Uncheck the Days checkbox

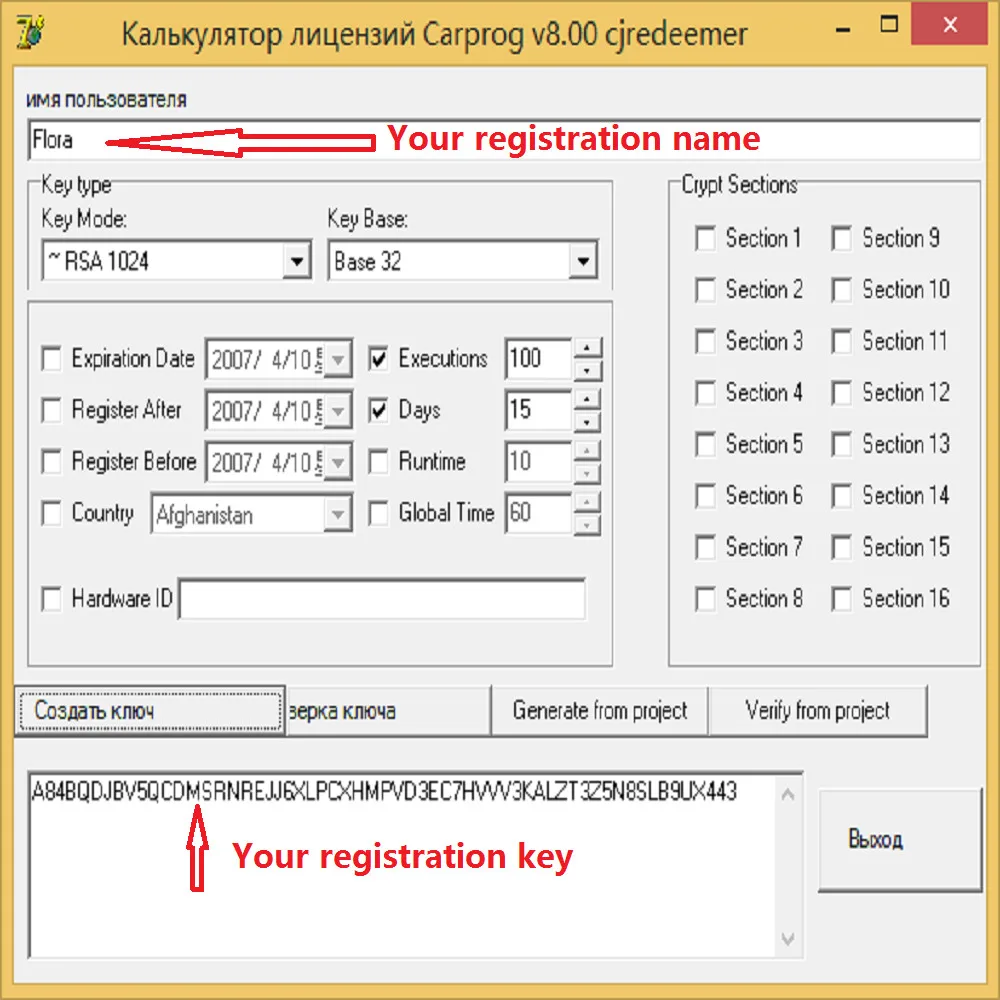(378, 410)
